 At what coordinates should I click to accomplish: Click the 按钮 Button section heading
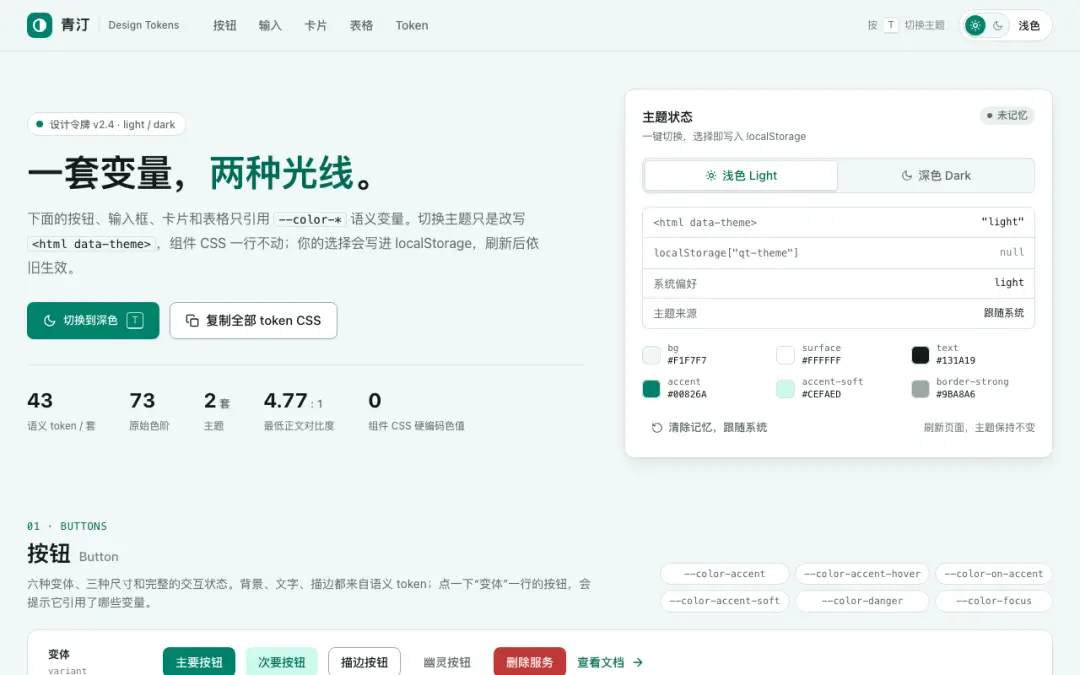(x=73, y=554)
